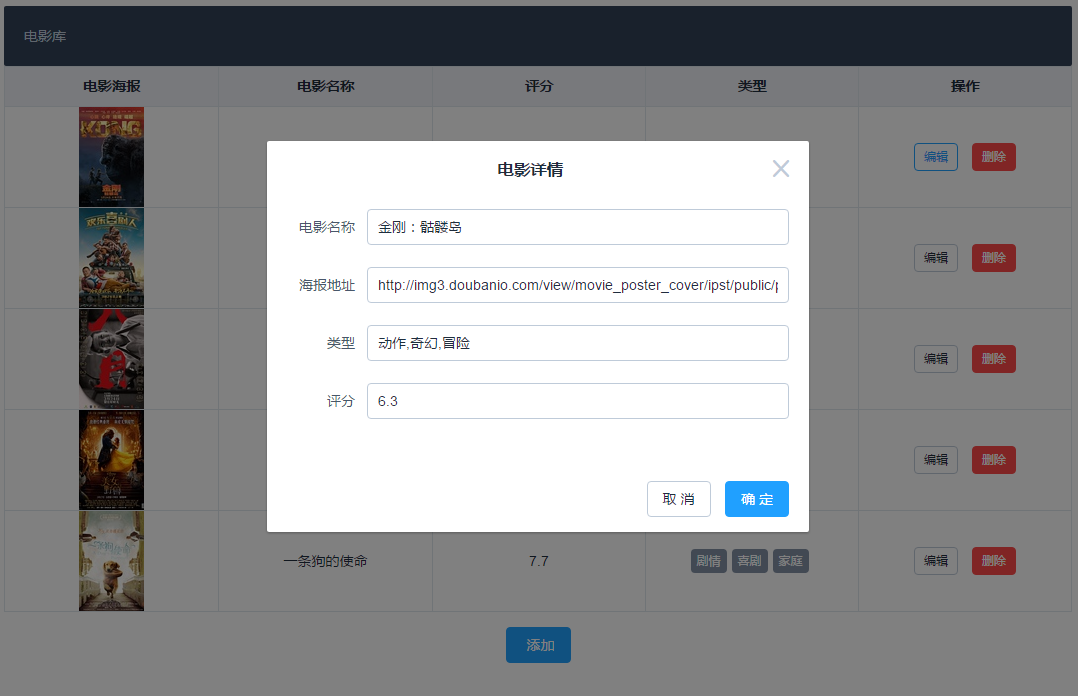Click the 类型 input with 动作,奇幻,冒险
Viewport: 1078px width, 696px height.
pyautogui.click(x=578, y=342)
